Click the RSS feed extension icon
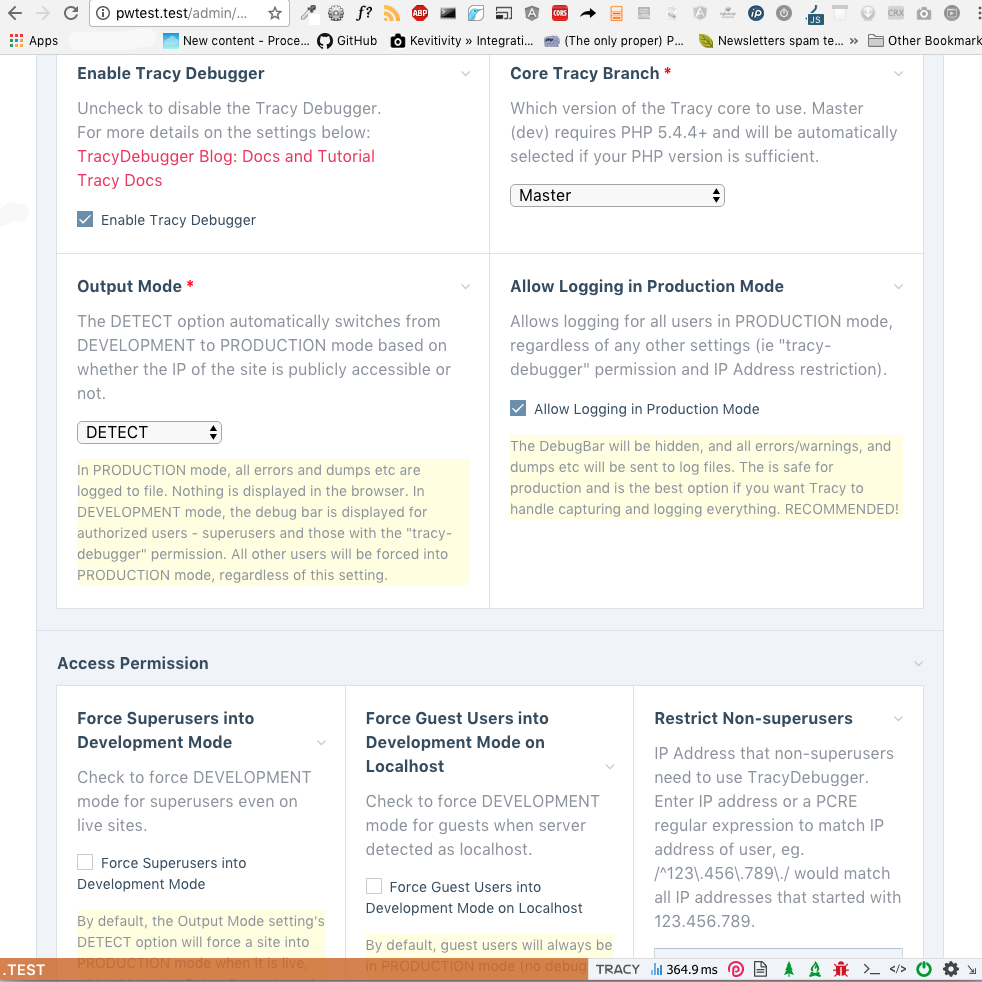The width and height of the screenshot is (982, 982). pyautogui.click(x=391, y=13)
